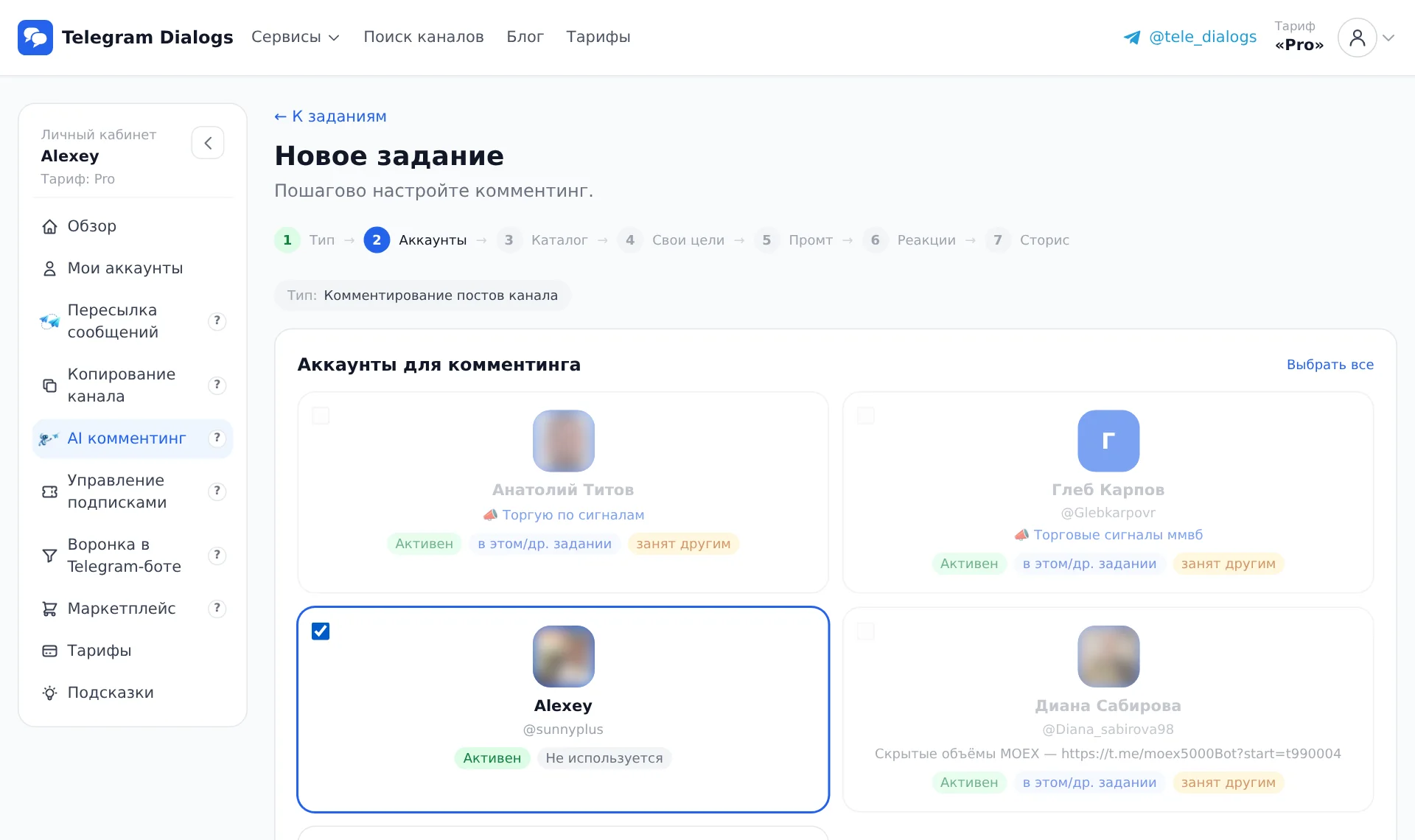
Task: Click Анатолий Титов's avatar
Action: pyautogui.click(x=563, y=441)
